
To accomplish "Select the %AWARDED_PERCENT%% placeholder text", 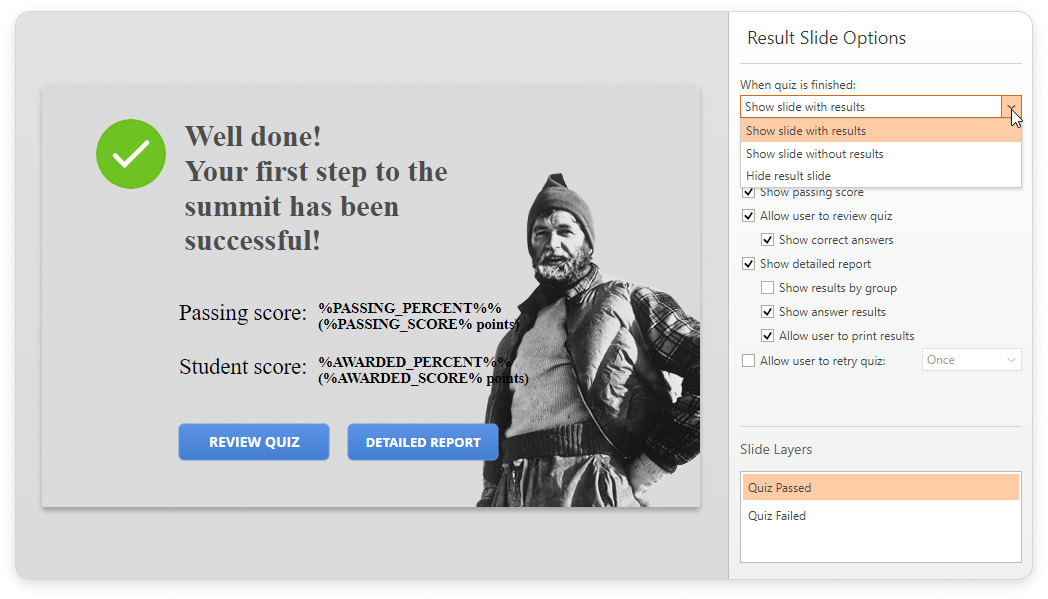I will coord(414,362).
